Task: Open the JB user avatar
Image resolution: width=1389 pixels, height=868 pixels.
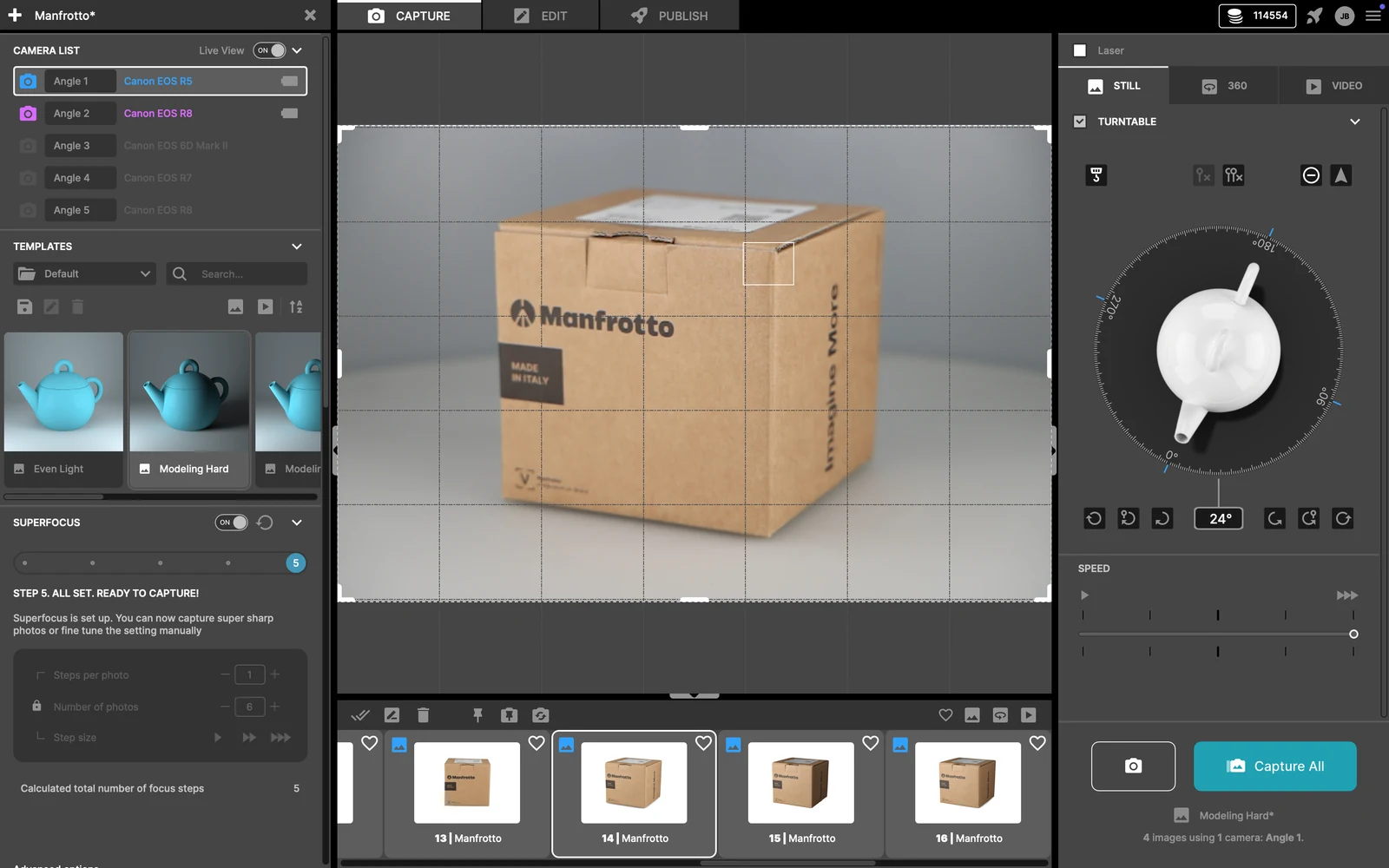Action: point(1344,16)
